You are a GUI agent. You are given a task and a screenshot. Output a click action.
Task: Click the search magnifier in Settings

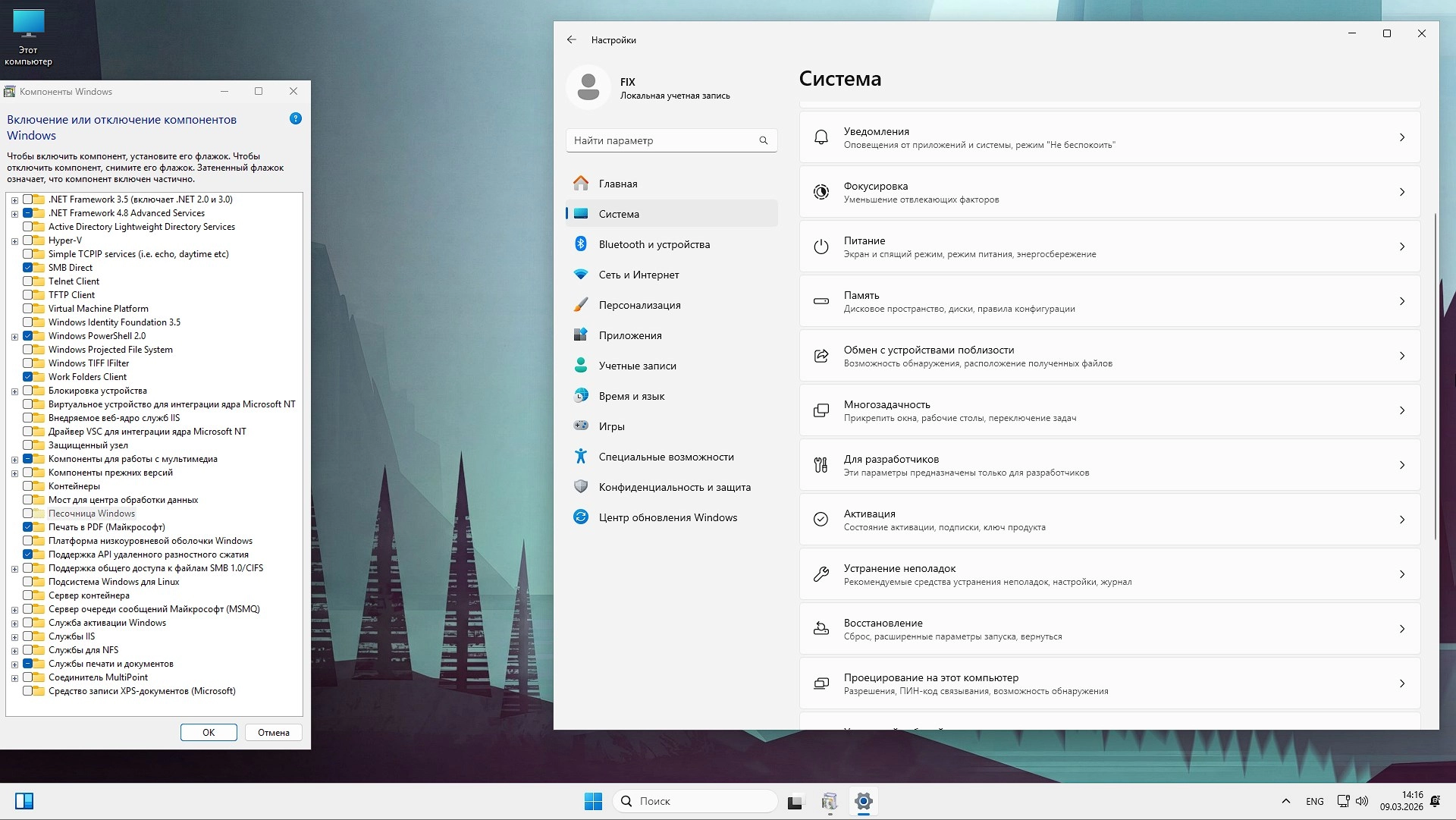764,140
